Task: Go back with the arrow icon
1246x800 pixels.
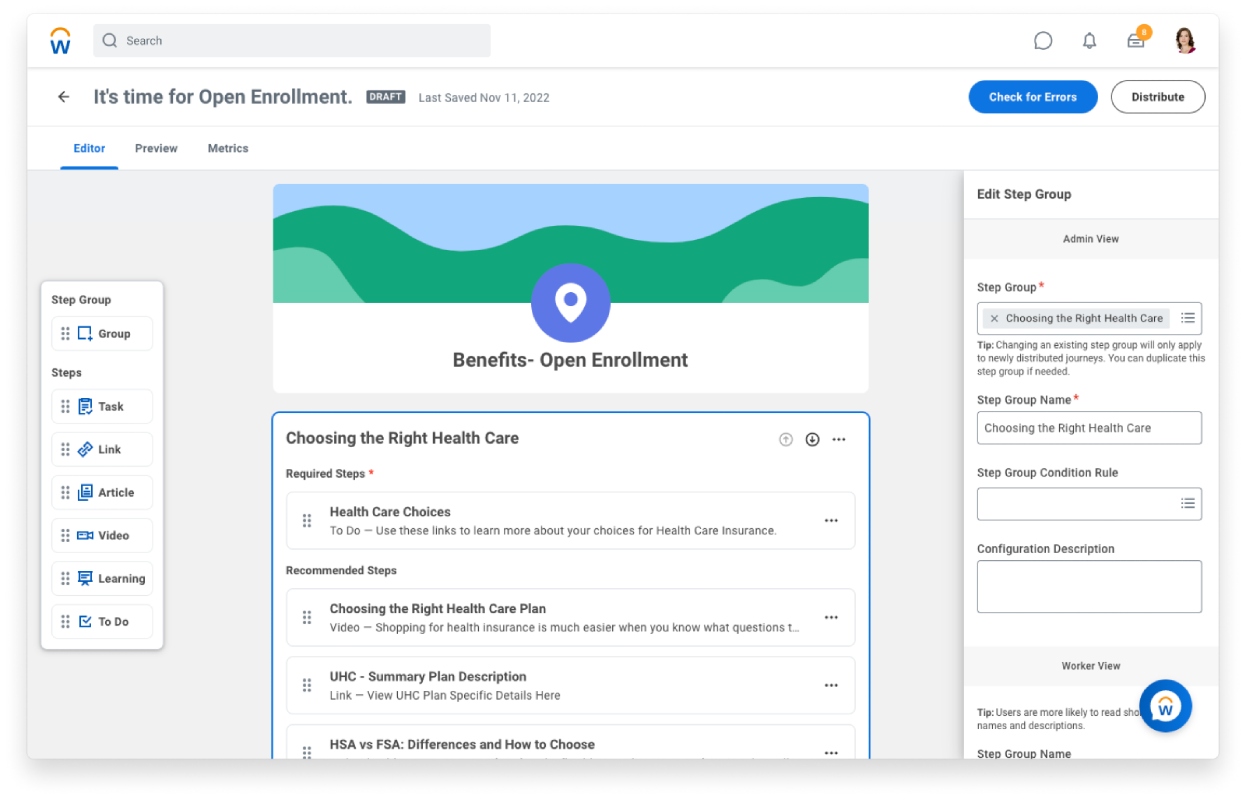Action: click(64, 97)
